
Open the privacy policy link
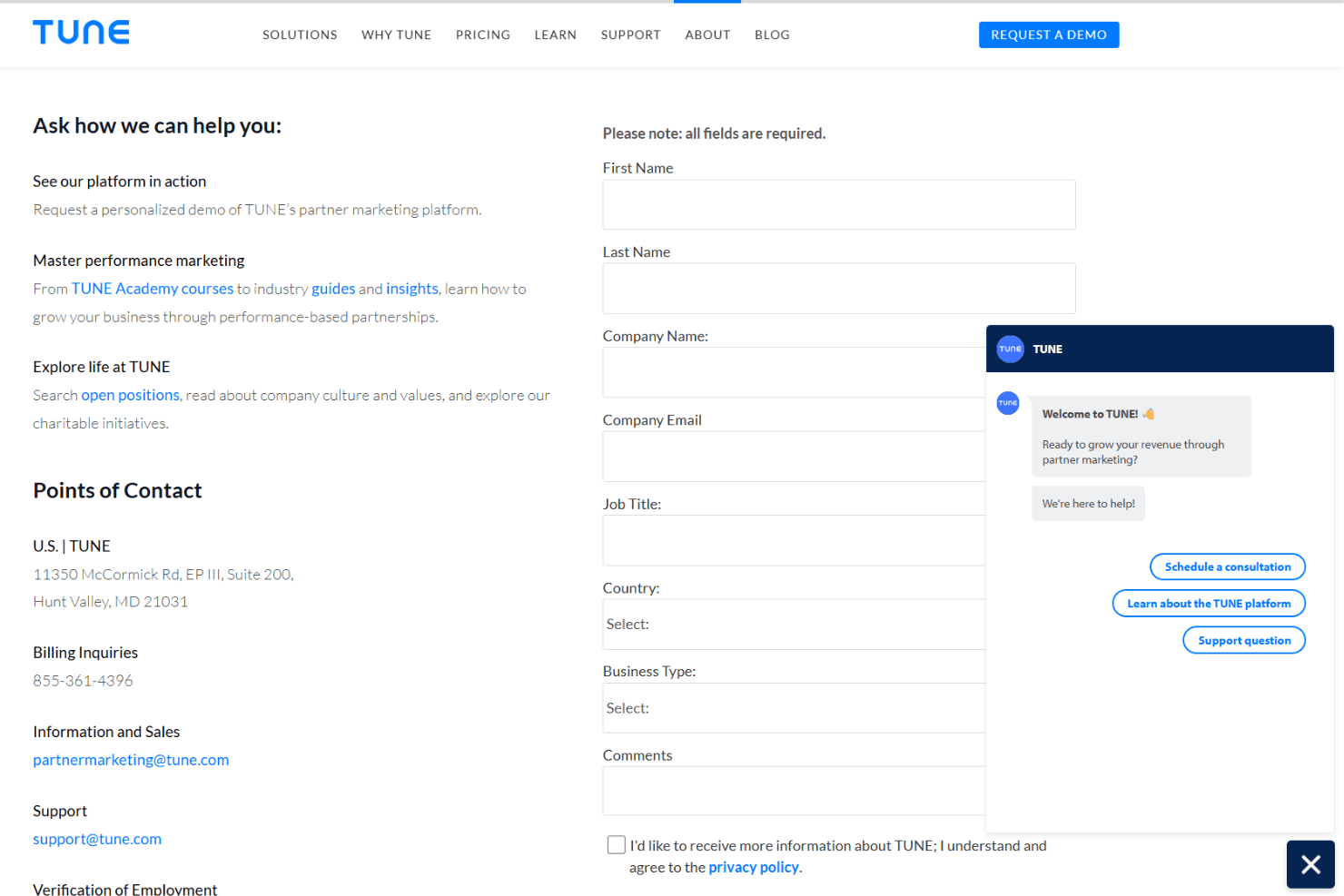(x=754, y=867)
